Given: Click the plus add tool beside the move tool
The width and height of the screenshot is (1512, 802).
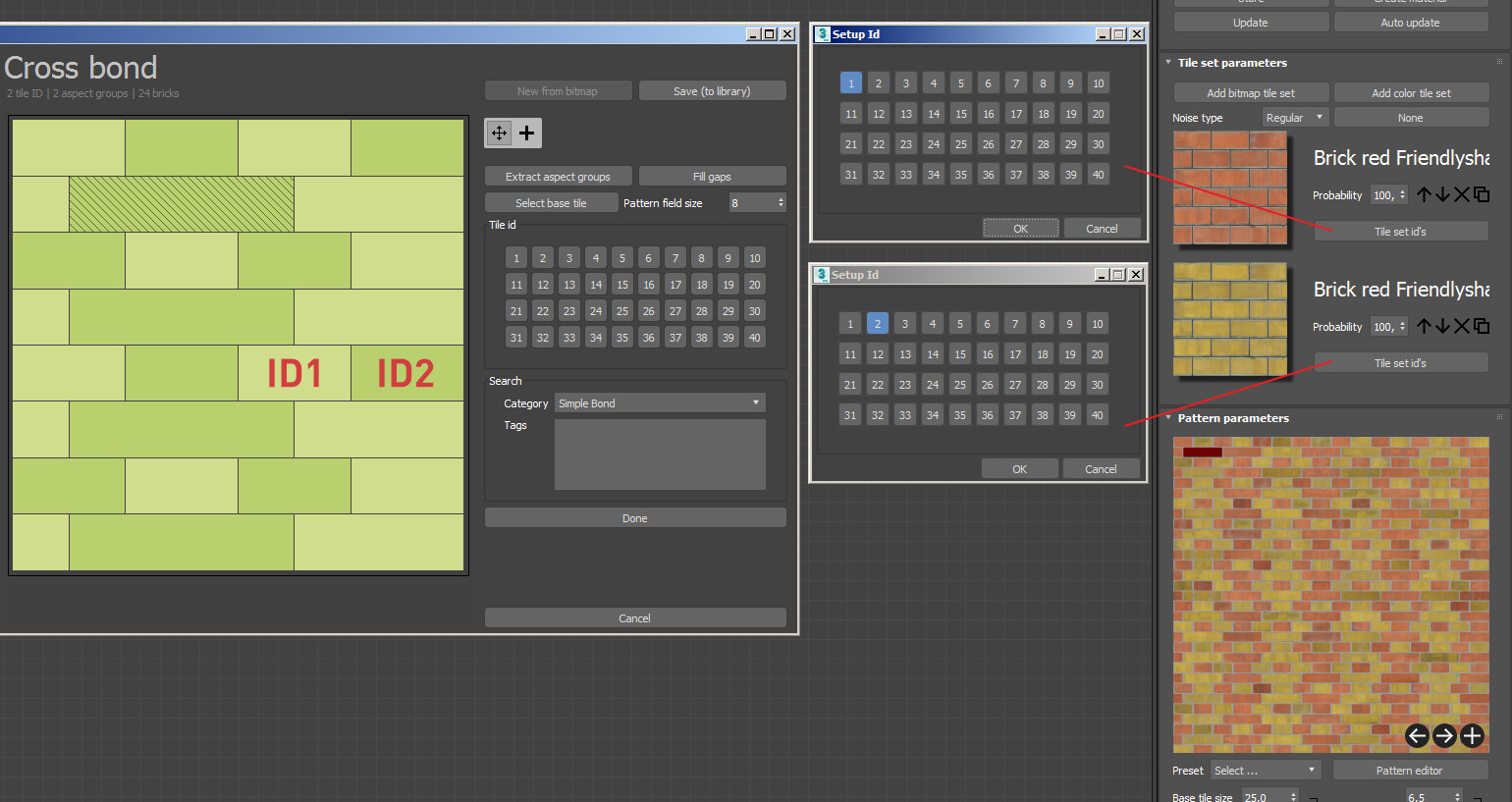Looking at the screenshot, I should click(x=527, y=133).
